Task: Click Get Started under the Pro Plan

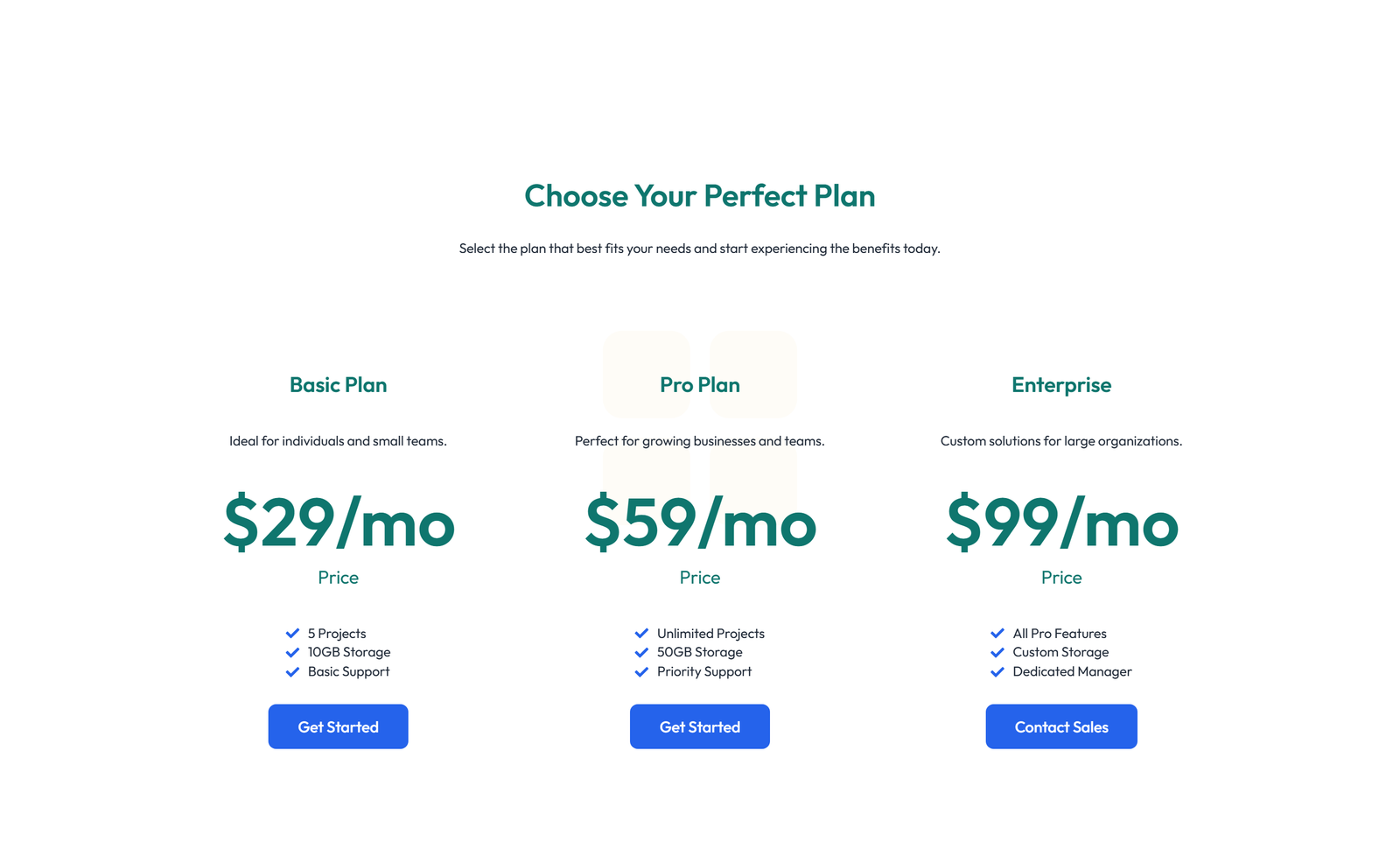Action: [x=699, y=726]
